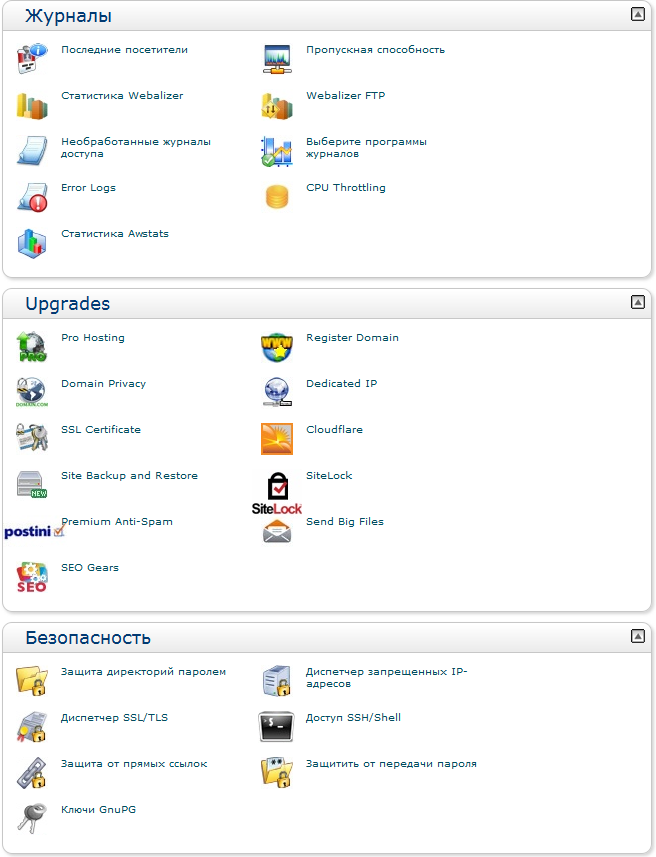Open the Premium Anti-Spam link
This screenshot has width=656, height=857.
[117, 521]
